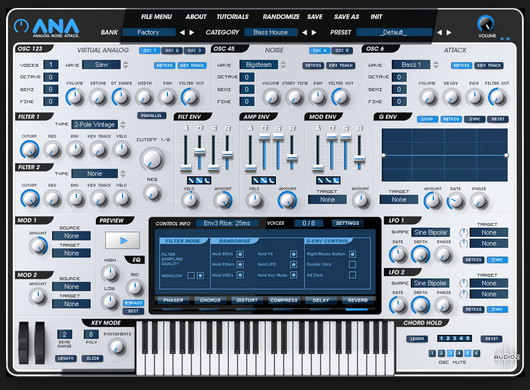Open the OSC 6 Bass 1 wave selector
This screenshot has width=530, height=390.
[411, 65]
